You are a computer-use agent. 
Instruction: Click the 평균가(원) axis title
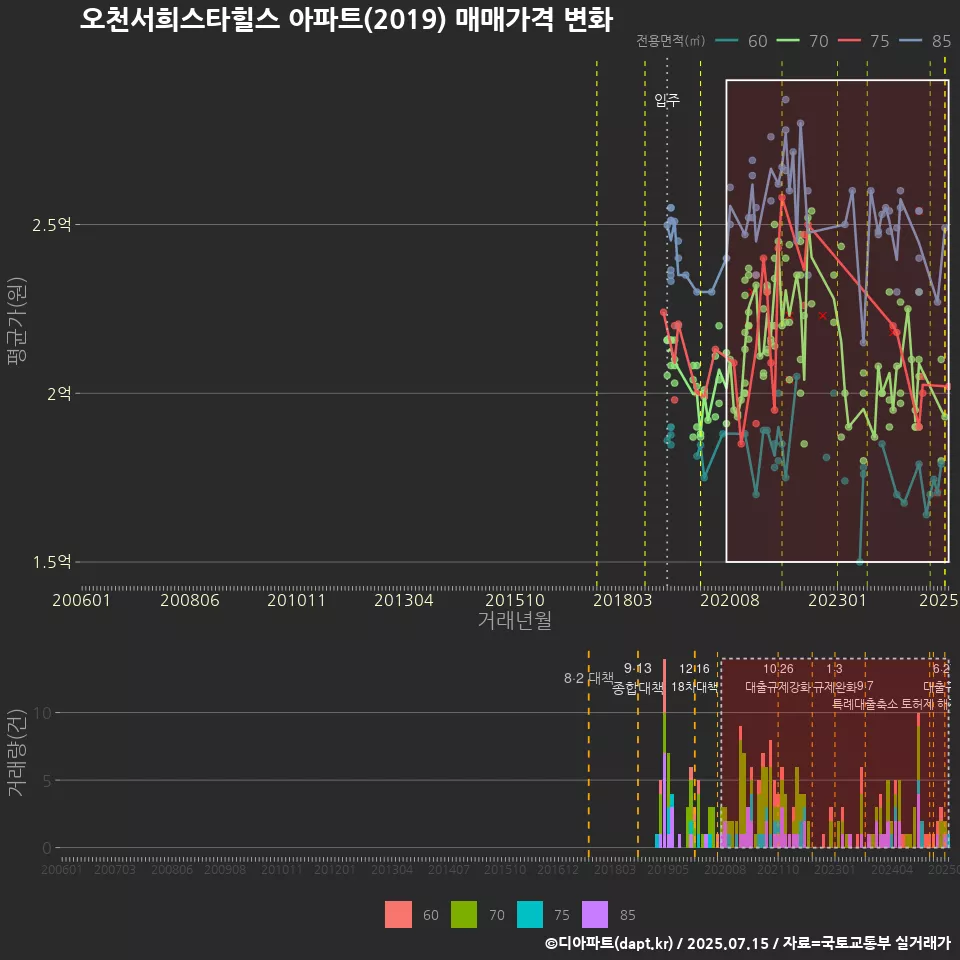tap(17, 321)
